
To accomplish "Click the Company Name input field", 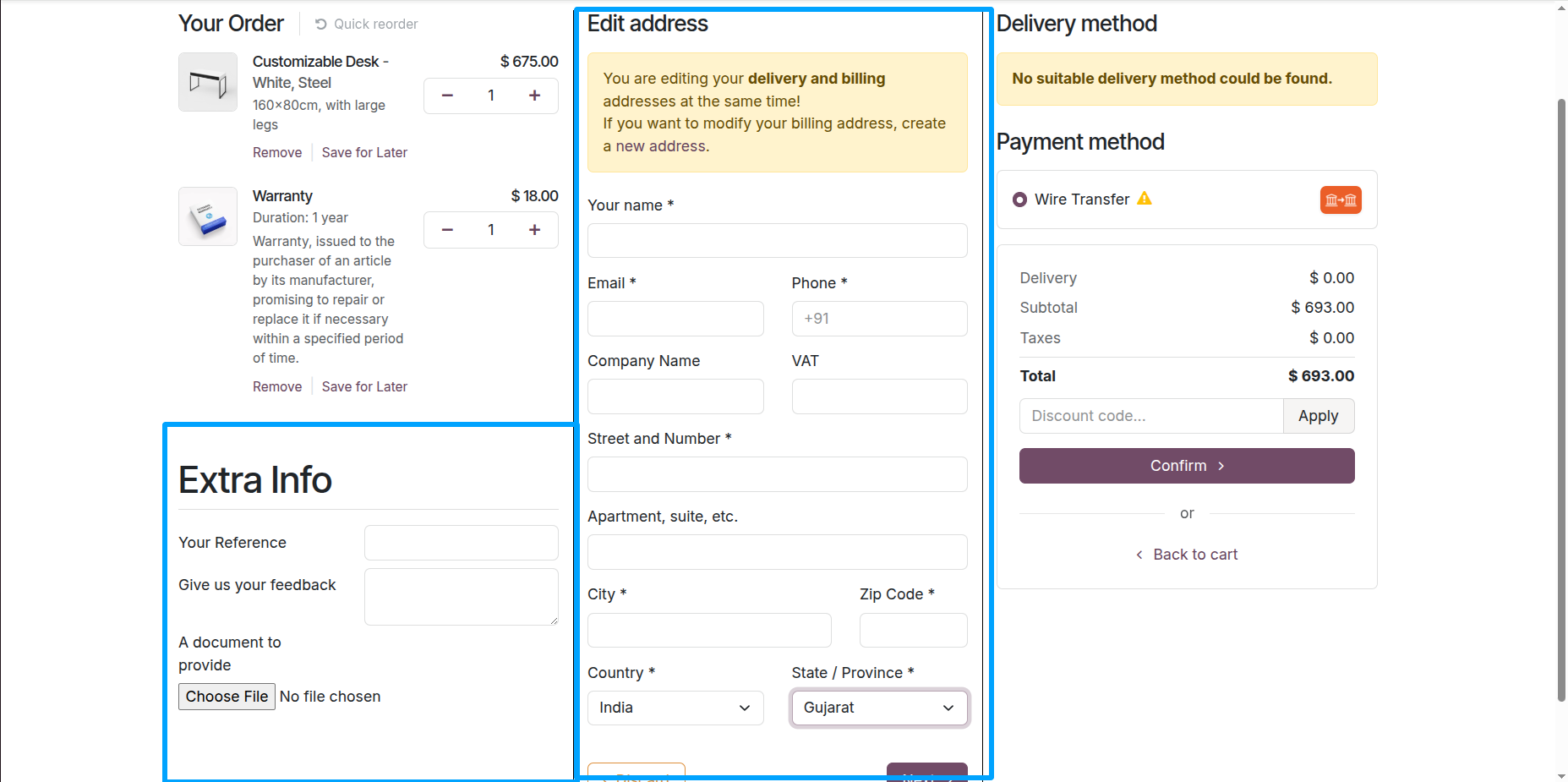I will click(x=675, y=396).
